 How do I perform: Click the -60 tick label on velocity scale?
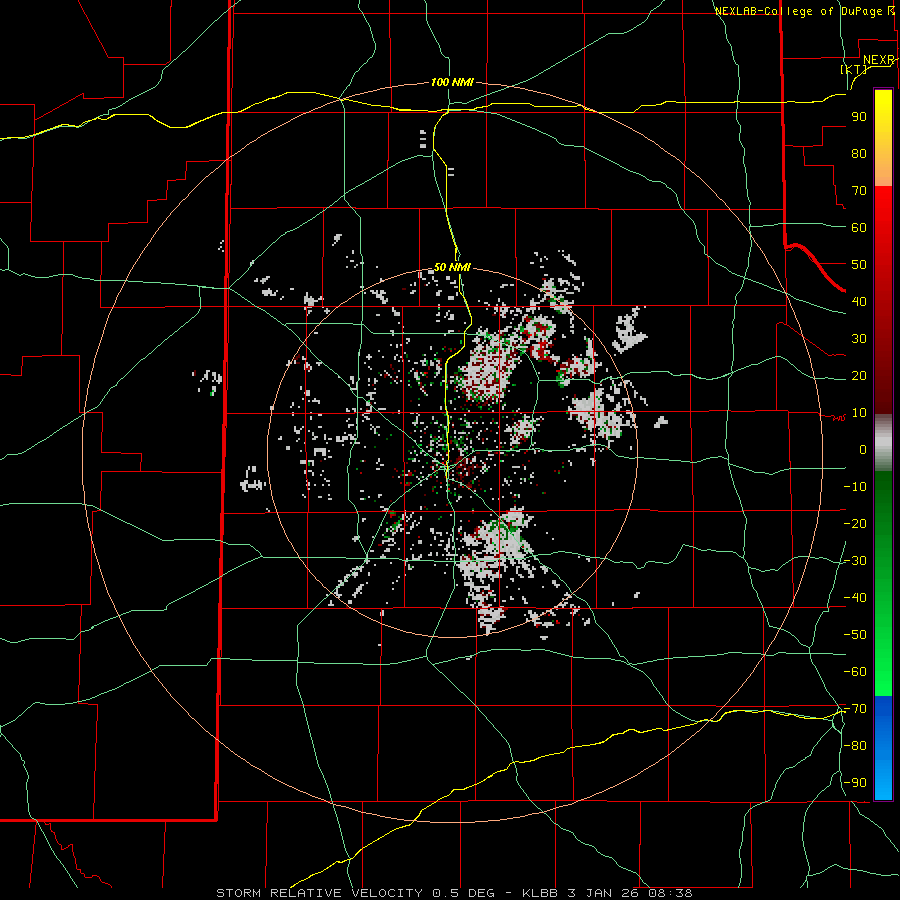coord(855,672)
